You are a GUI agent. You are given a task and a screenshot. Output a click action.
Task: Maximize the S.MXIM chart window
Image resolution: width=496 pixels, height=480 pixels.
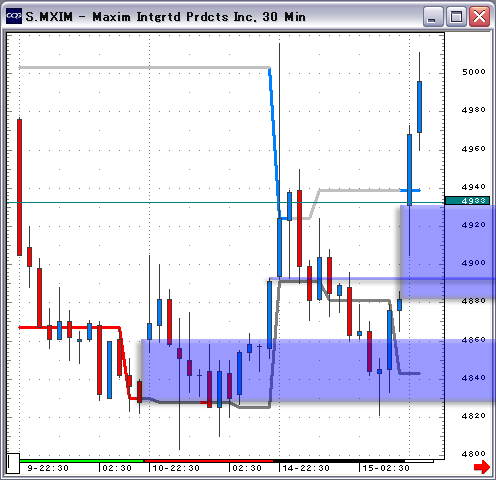456,16
